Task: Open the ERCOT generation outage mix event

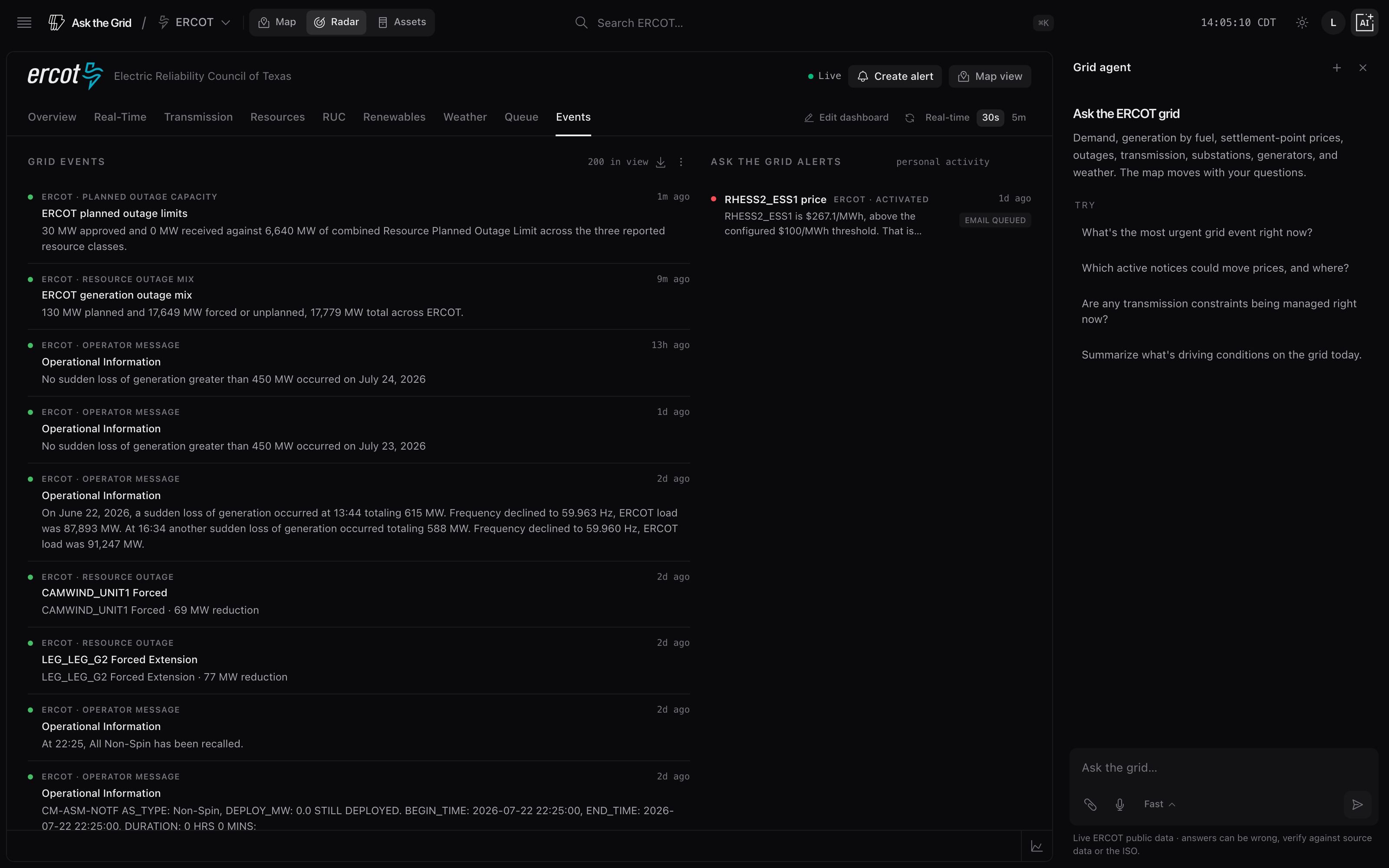Action: pyautogui.click(x=359, y=296)
